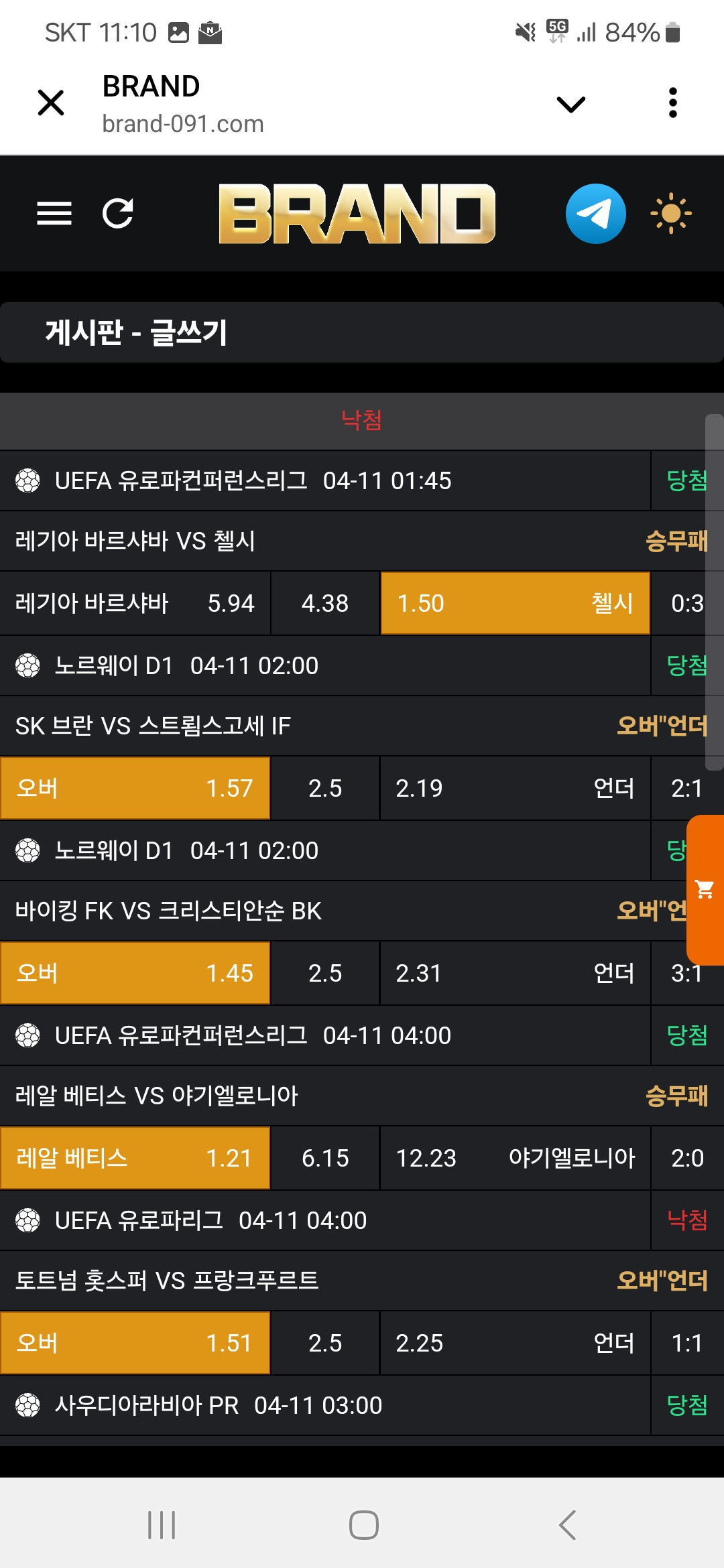Tap the Android home button
Viewport: 724px width, 1568px height.
pos(363,1525)
